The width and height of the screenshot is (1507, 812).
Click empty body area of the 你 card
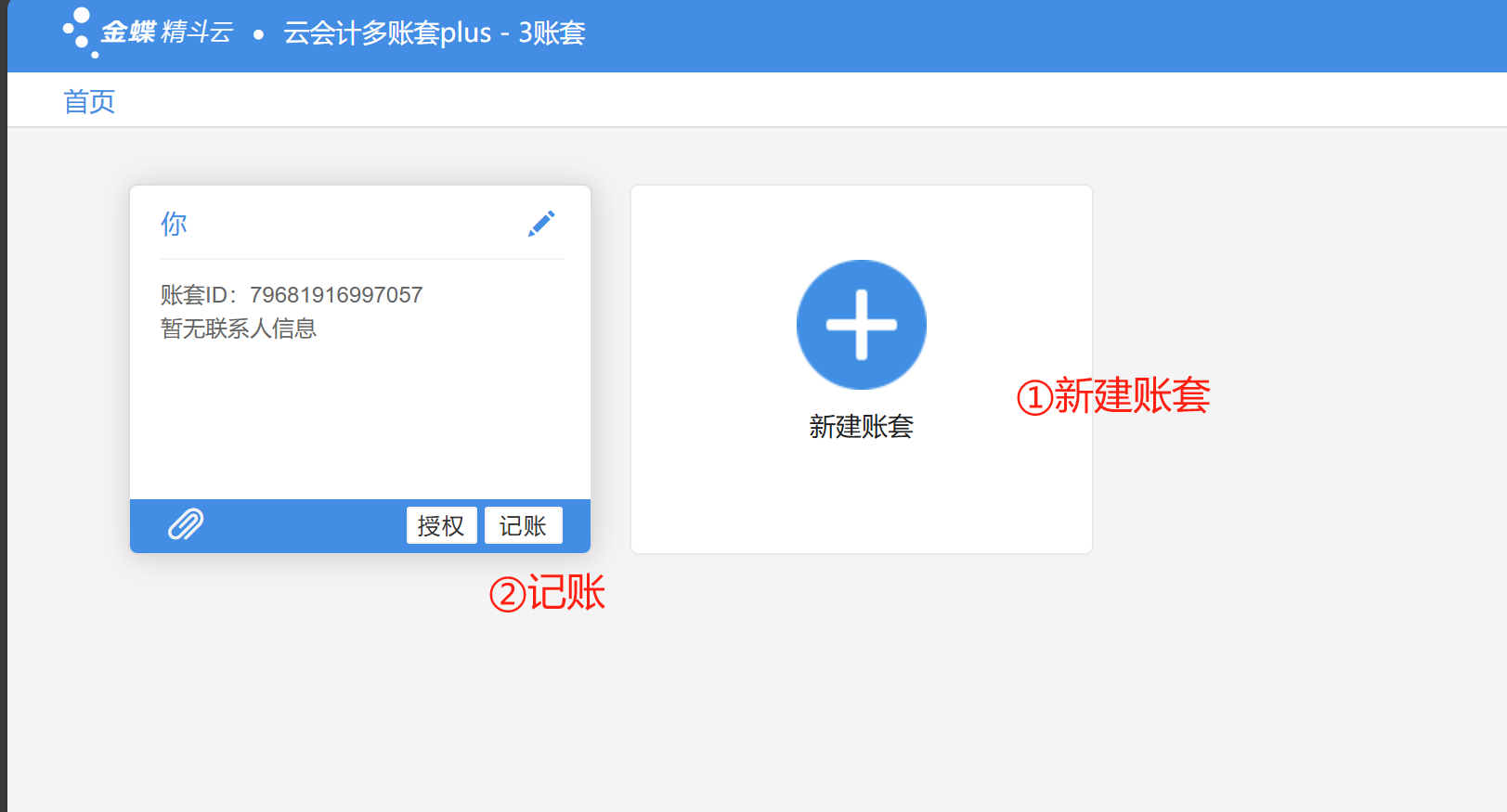[x=360, y=418]
